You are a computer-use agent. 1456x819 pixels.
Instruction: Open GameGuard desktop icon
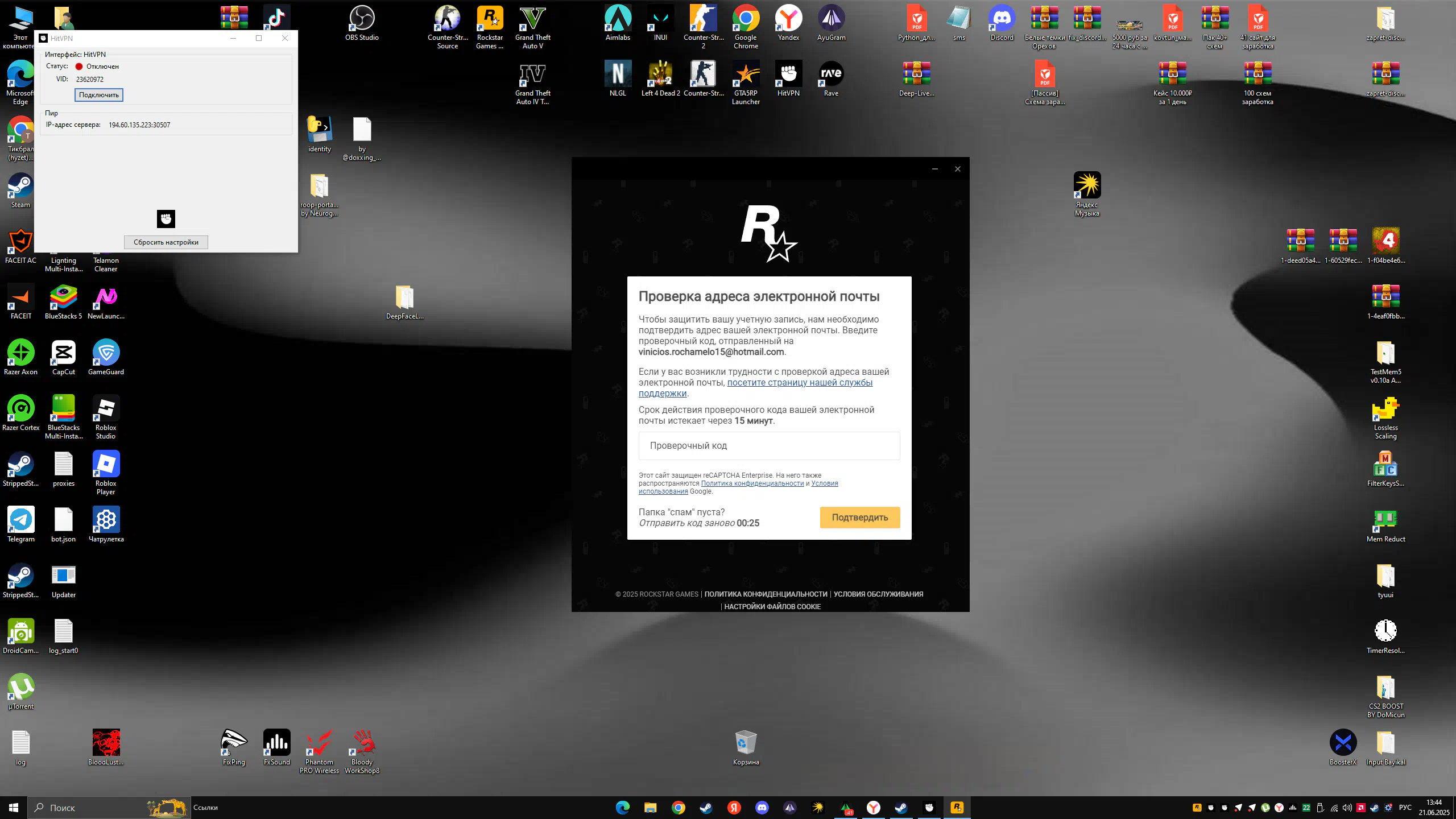point(106,358)
